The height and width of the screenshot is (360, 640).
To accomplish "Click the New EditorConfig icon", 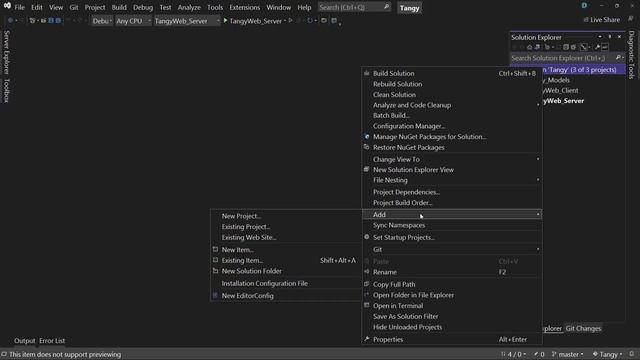I will pyautogui.click(x=215, y=295).
